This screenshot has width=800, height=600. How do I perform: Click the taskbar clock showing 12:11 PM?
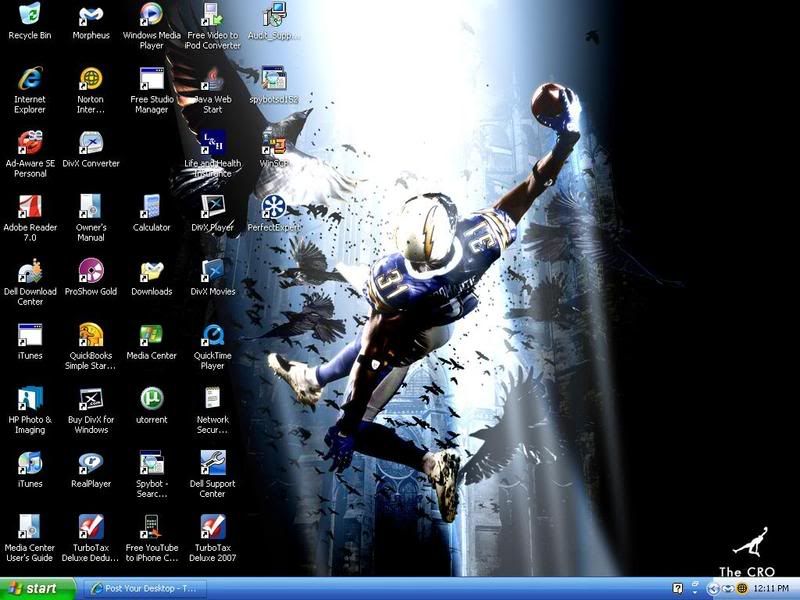point(770,589)
